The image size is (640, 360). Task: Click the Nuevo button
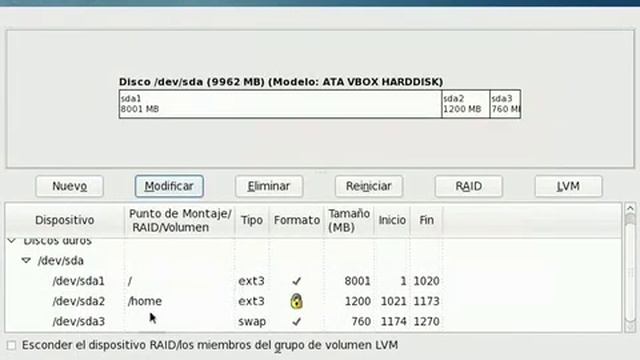point(69,187)
